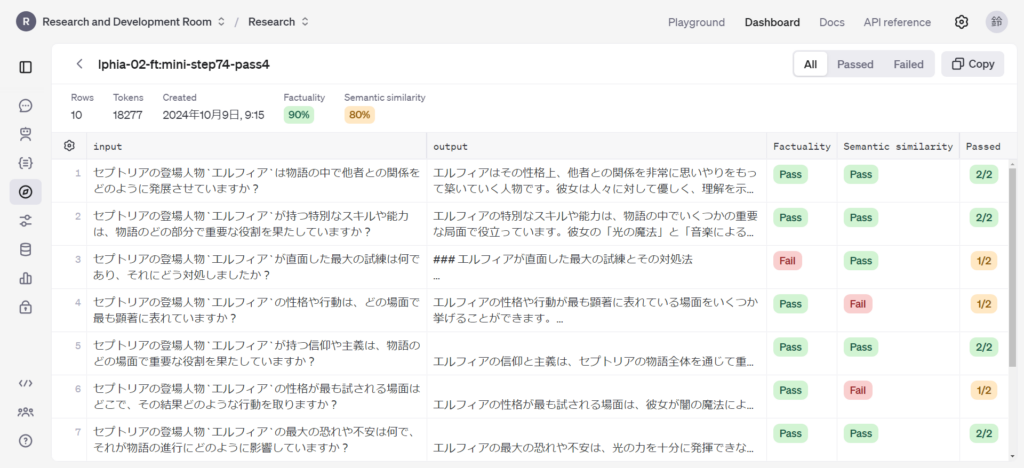Open settings gear in top bar
The image size is (1024, 468).
[x=961, y=22]
